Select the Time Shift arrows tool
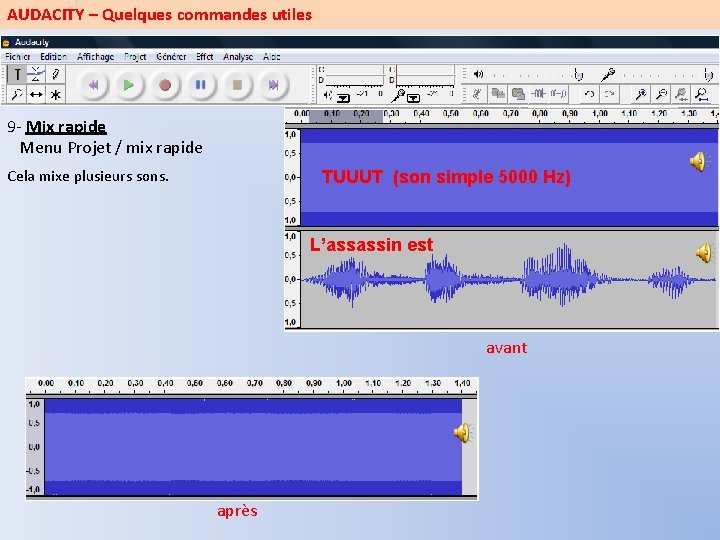The height and width of the screenshot is (540, 720). [36, 95]
